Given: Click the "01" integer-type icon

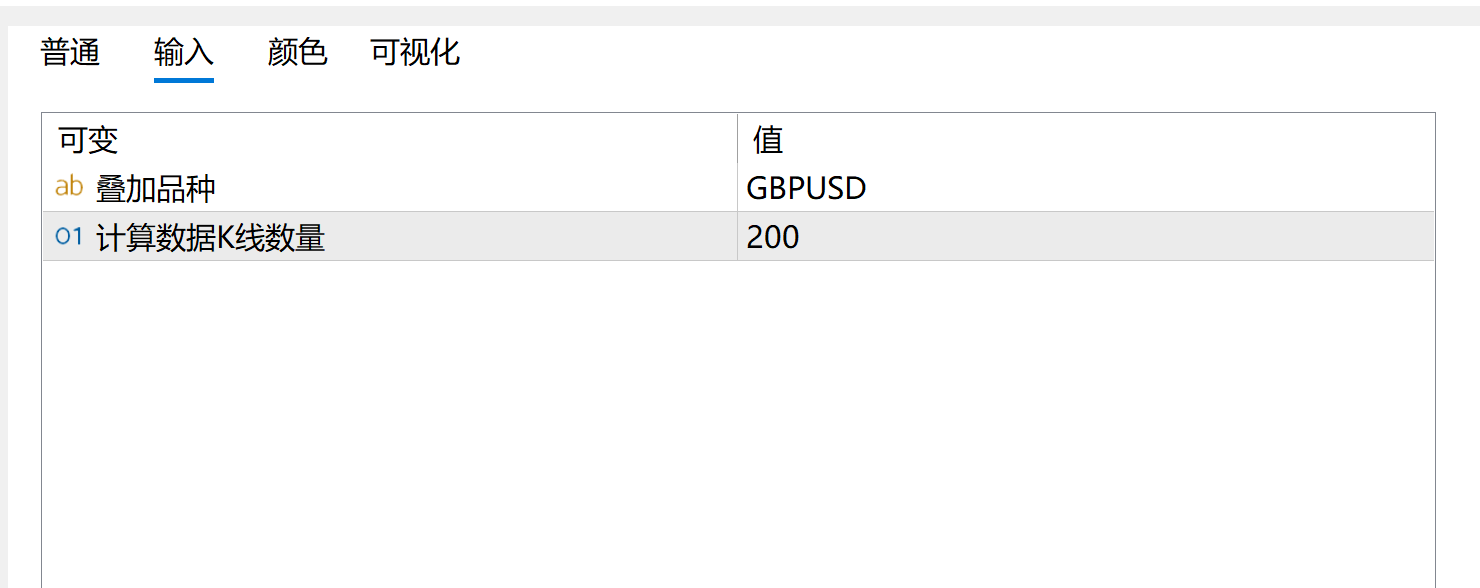Looking at the screenshot, I should pos(69,237).
